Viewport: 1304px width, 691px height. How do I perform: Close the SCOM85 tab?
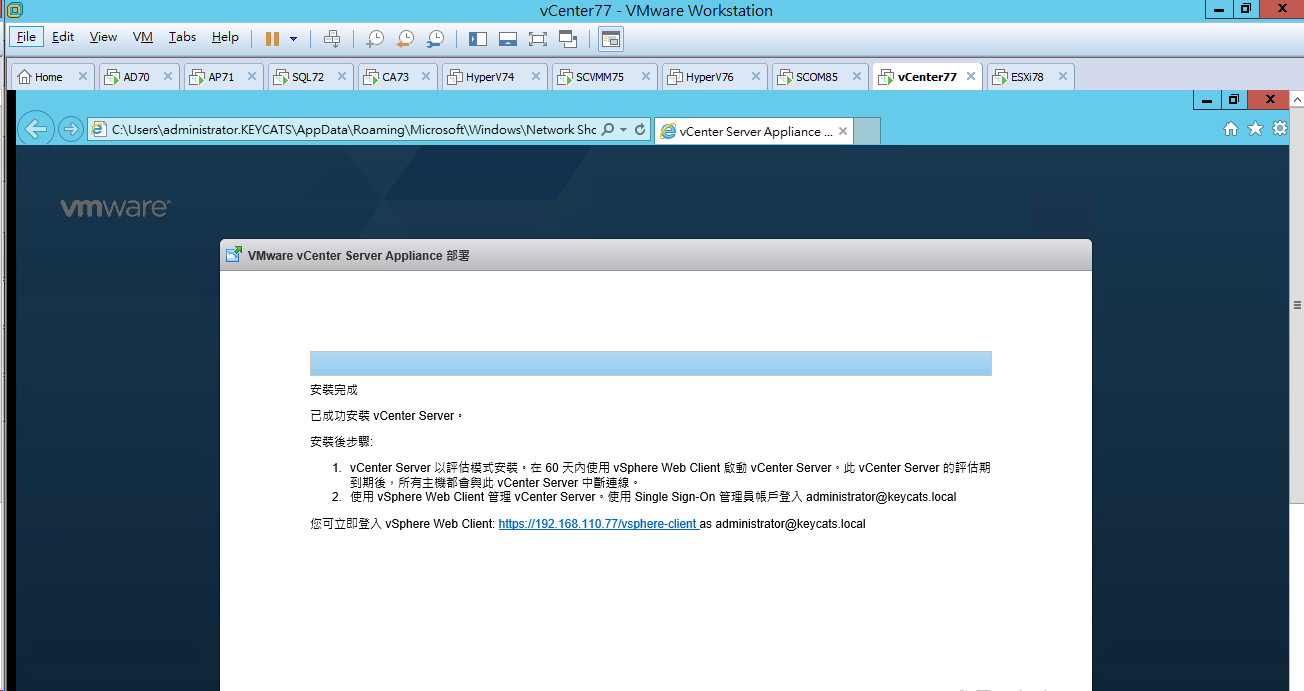point(857,76)
